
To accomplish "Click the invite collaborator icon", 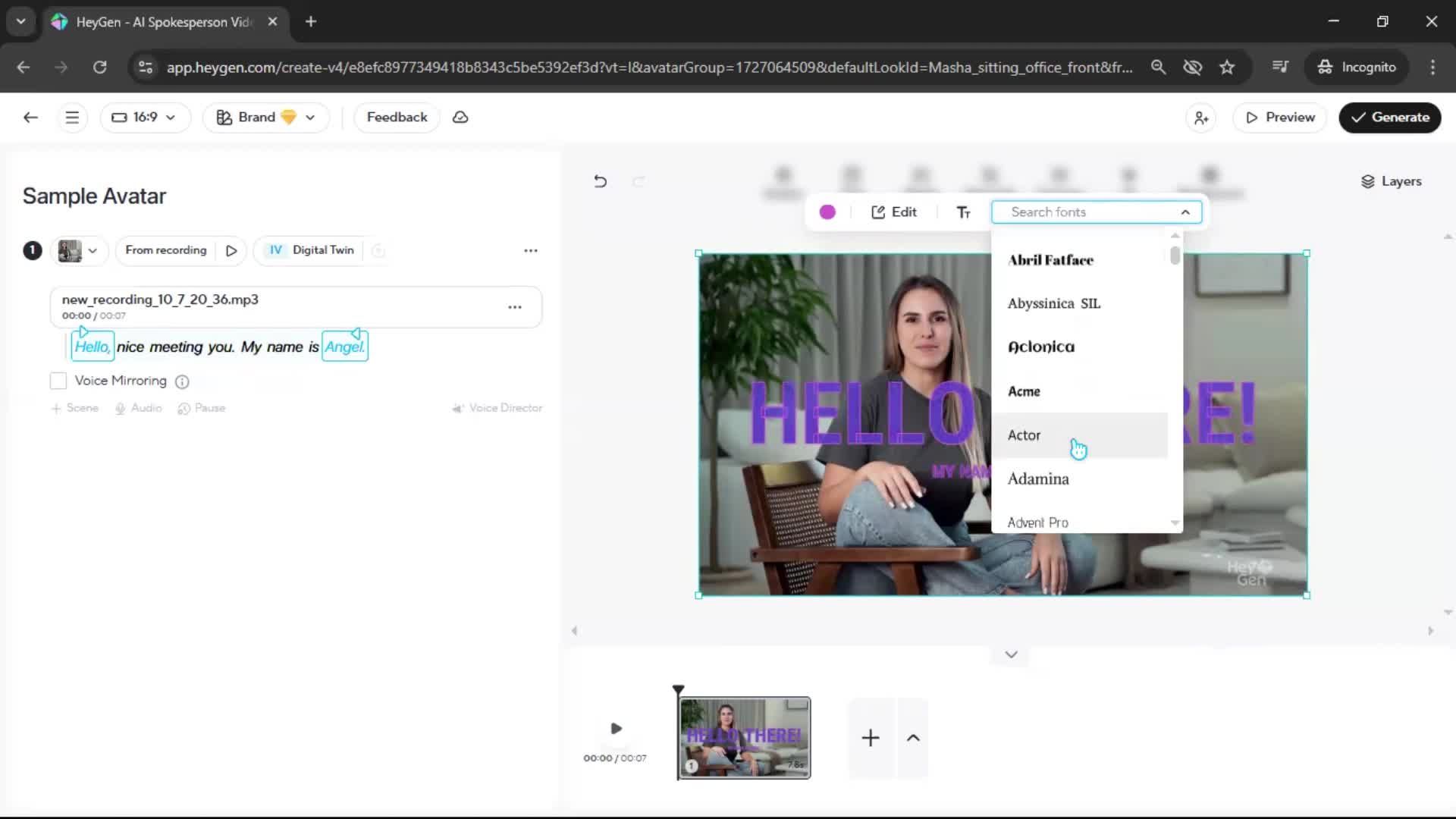I will click(1201, 118).
